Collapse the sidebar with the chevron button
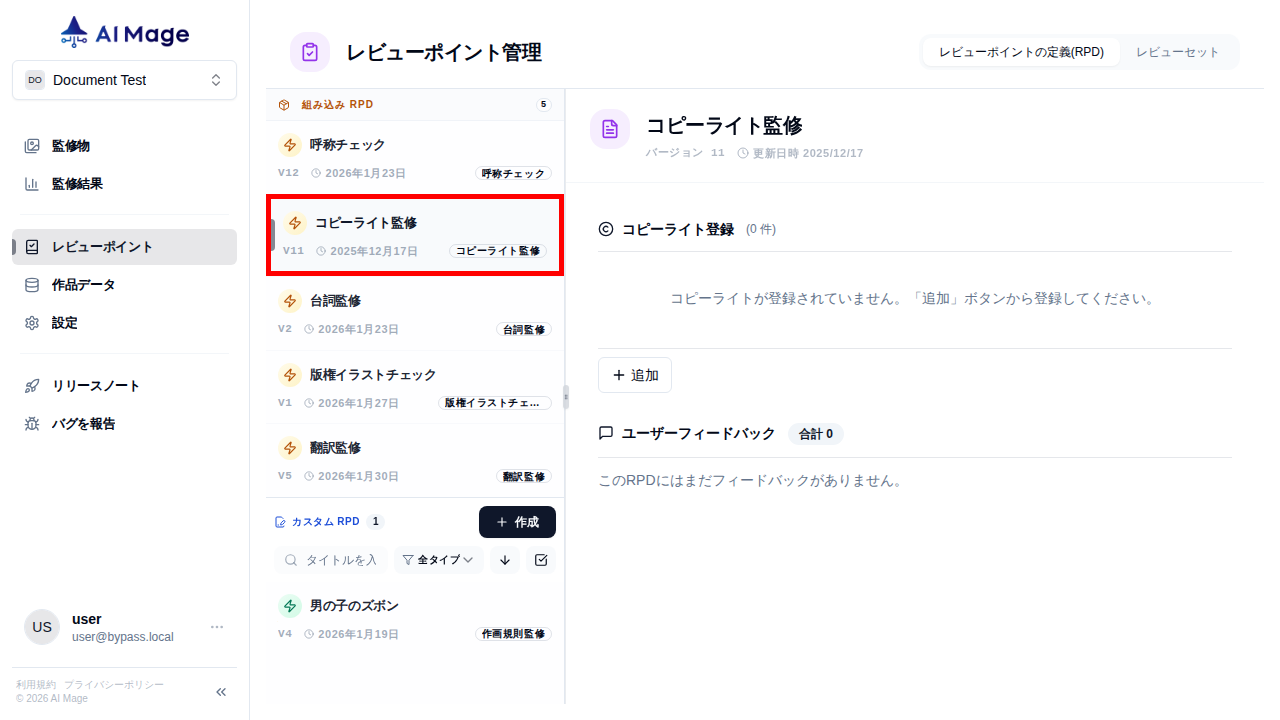1280x720 pixels. point(220,691)
